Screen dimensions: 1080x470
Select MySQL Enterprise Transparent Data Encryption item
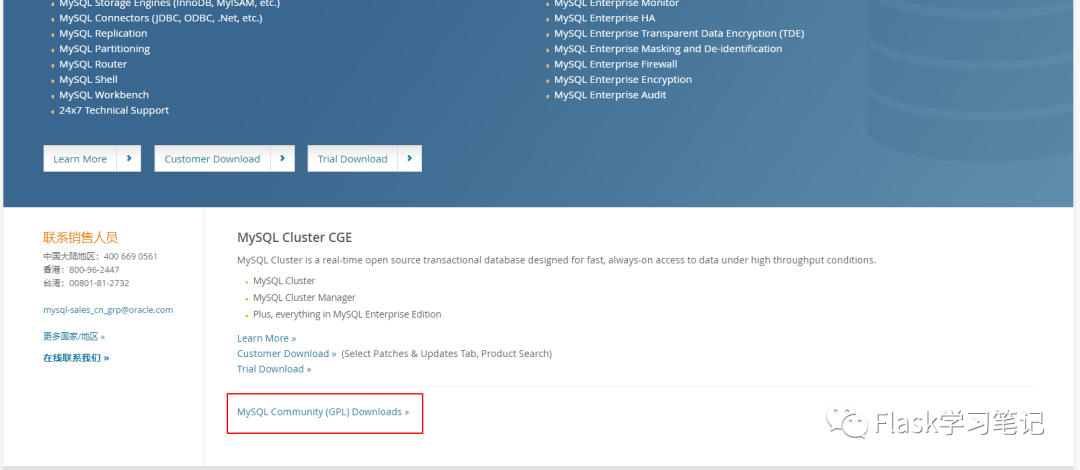679,33
